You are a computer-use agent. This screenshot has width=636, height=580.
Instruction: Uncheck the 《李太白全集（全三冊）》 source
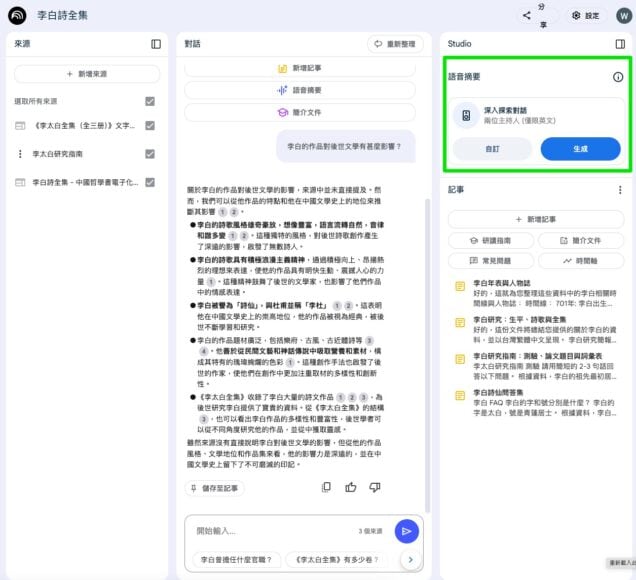tap(150, 126)
